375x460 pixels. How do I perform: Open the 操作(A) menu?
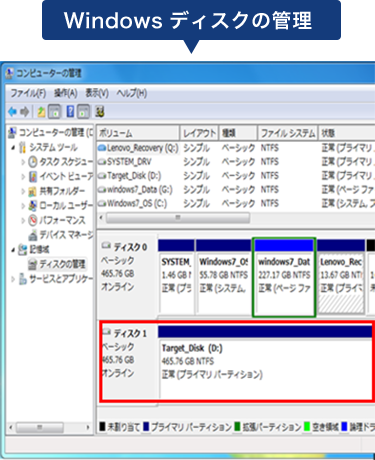pyautogui.click(x=66, y=93)
